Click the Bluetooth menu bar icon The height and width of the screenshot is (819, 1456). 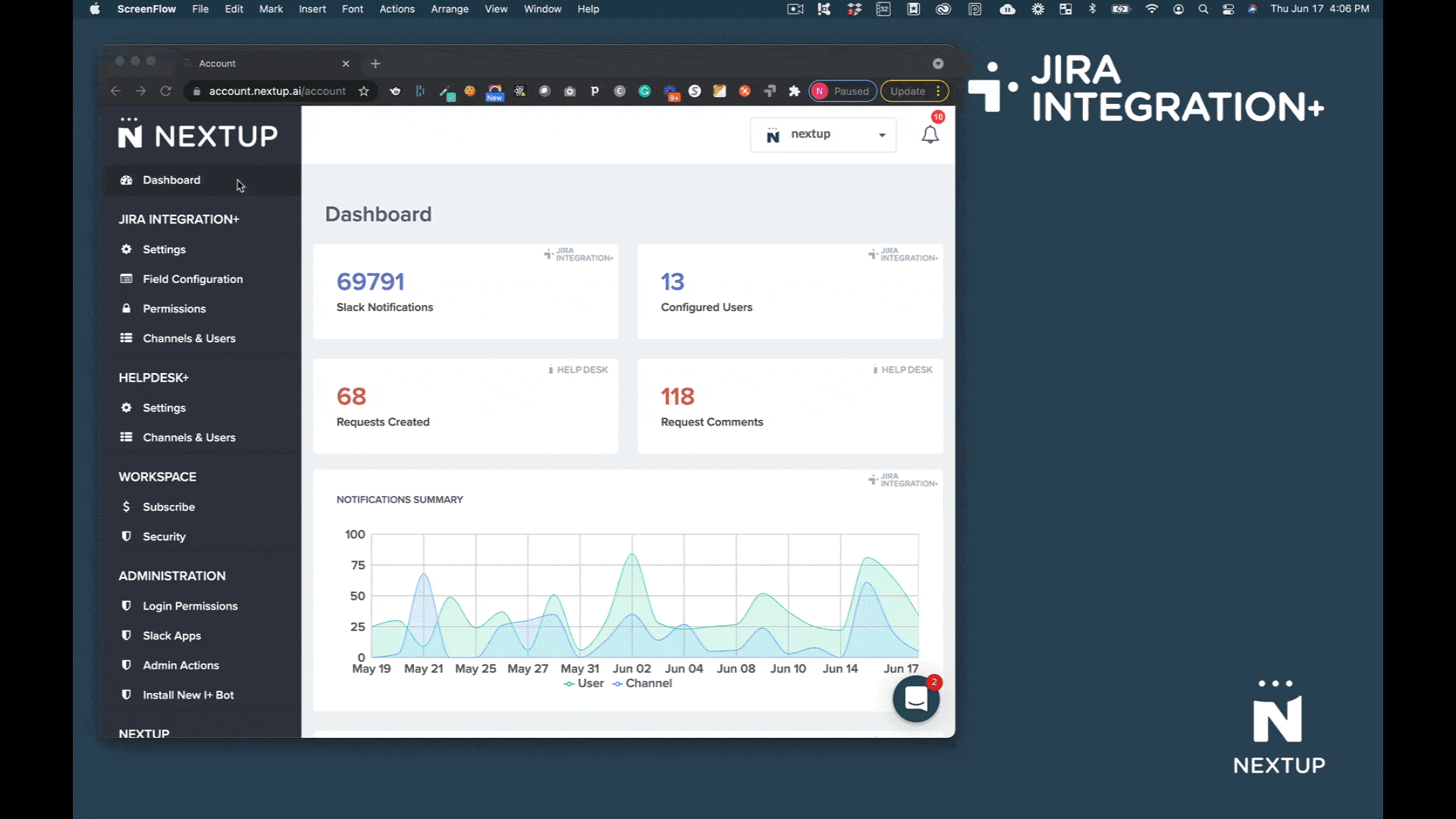click(x=1092, y=9)
